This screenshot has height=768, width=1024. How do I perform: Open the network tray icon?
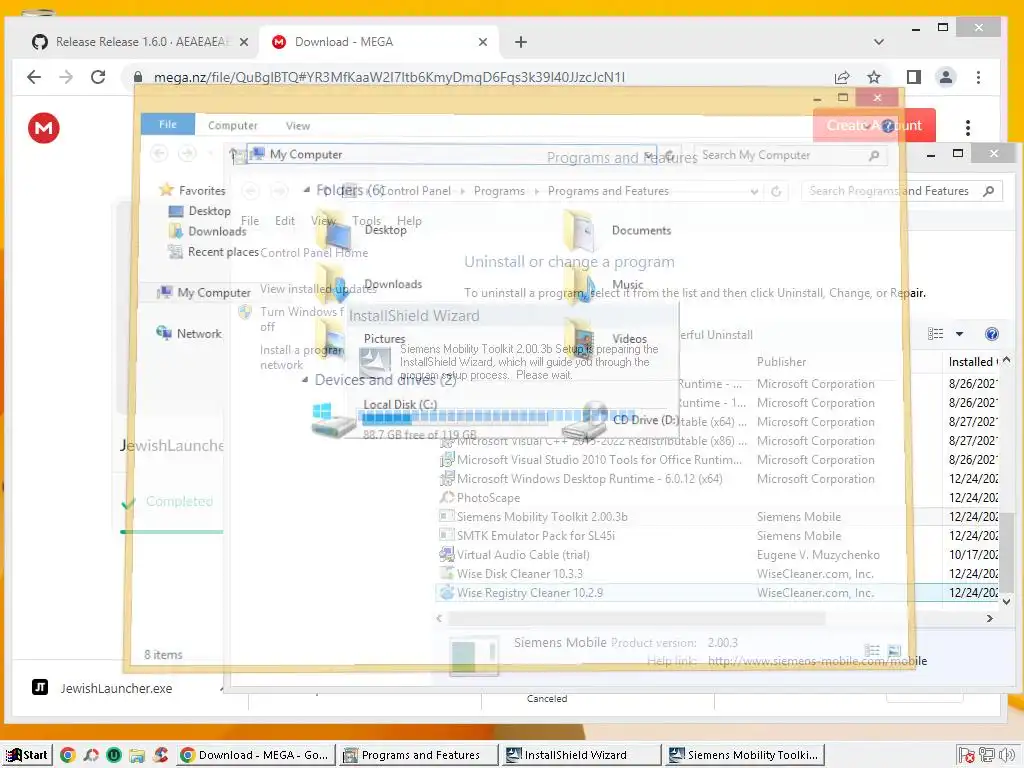click(x=987, y=756)
